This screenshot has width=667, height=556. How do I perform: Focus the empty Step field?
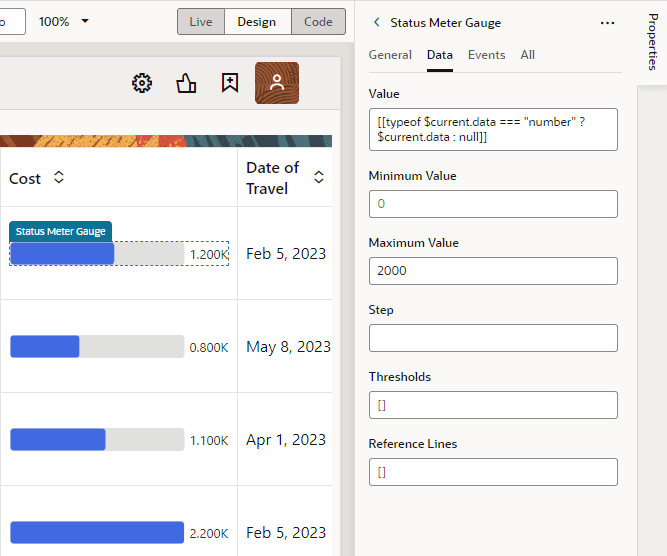(x=493, y=338)
